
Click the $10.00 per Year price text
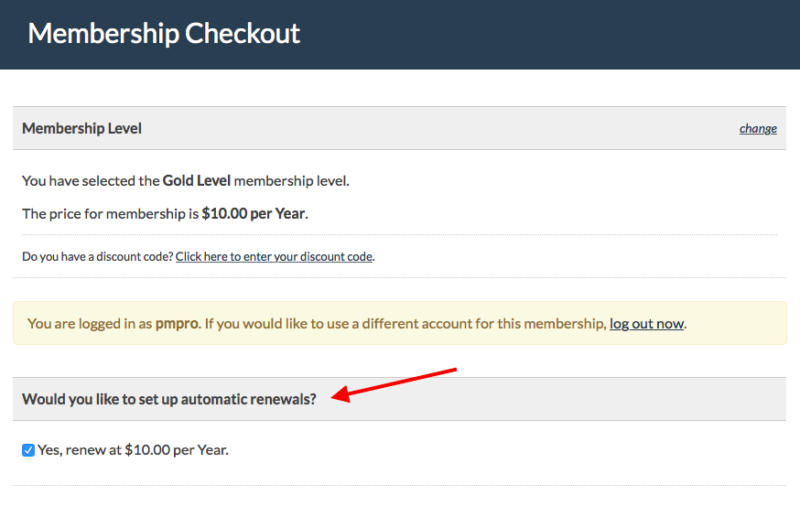point(254,213)
